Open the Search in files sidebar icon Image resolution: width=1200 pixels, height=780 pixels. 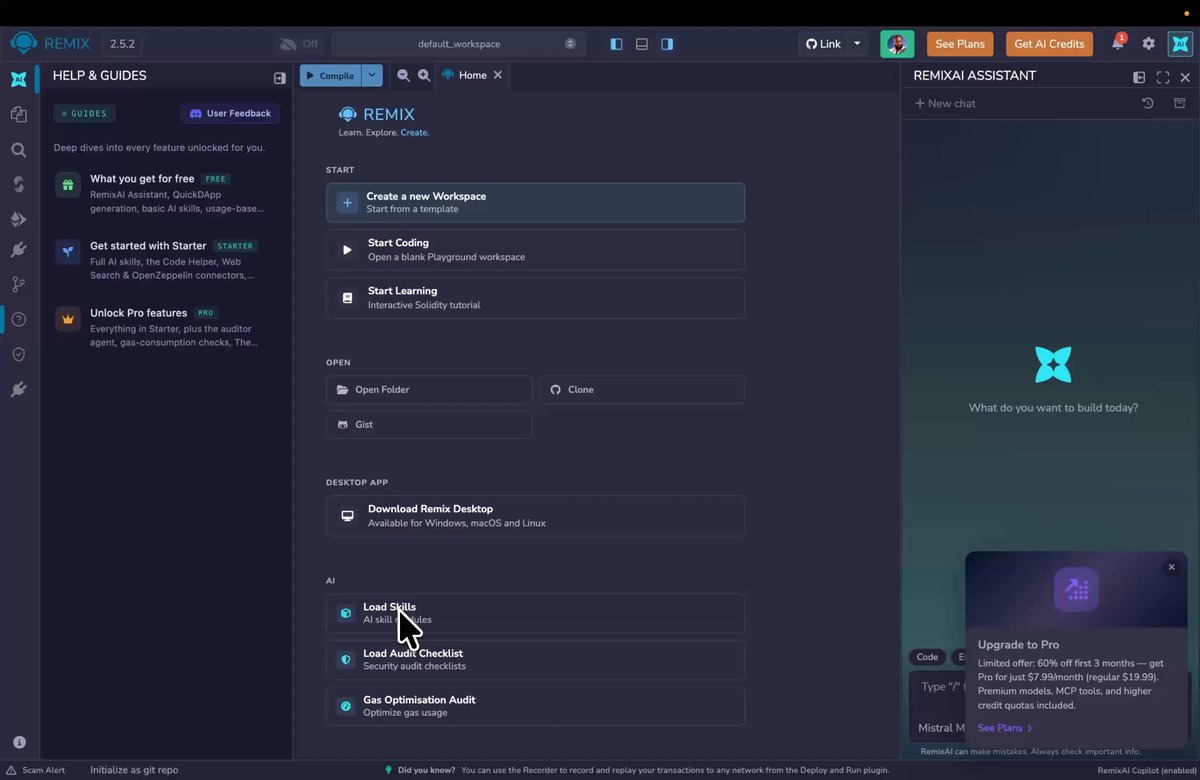click(18, 149)
